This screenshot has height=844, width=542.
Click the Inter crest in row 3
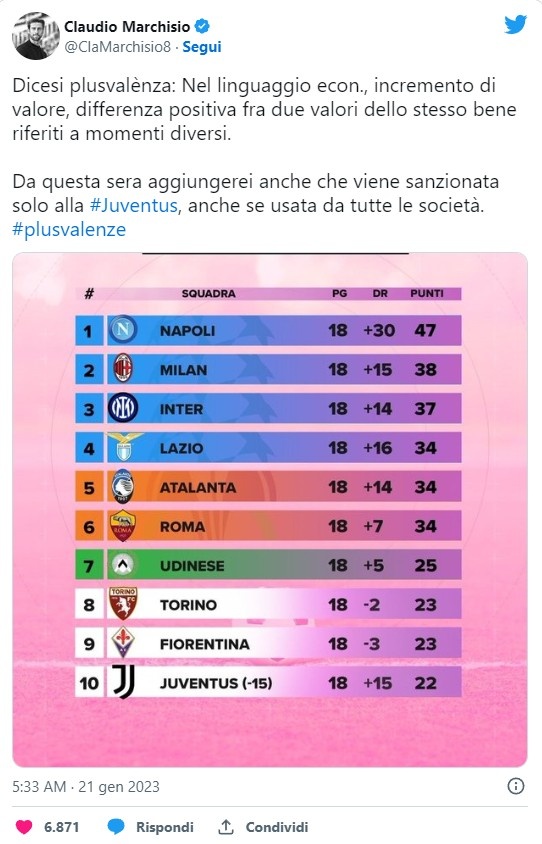coord(123,408)
